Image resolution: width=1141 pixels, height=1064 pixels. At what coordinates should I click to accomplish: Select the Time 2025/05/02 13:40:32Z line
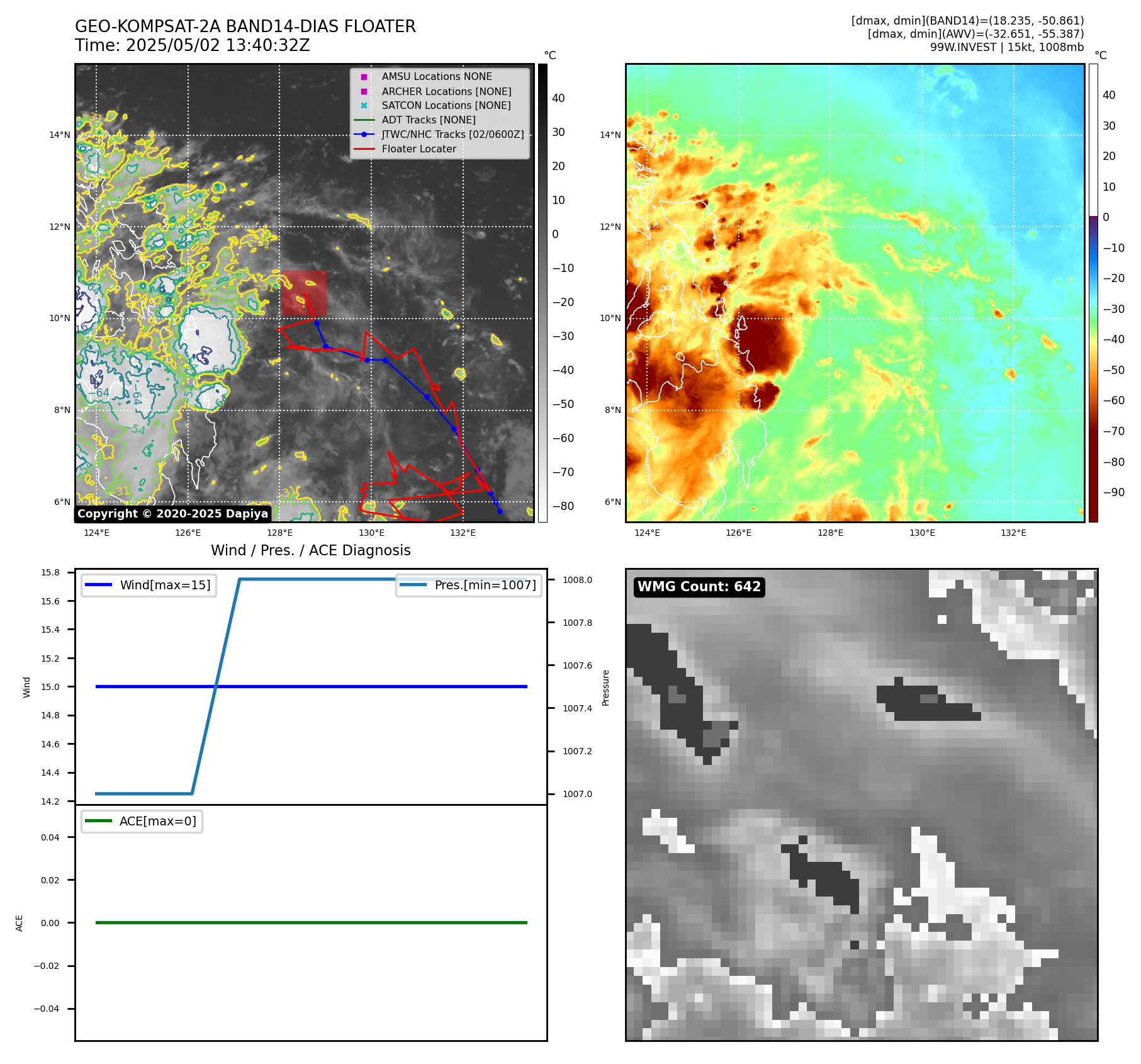(x=193, y=45)
